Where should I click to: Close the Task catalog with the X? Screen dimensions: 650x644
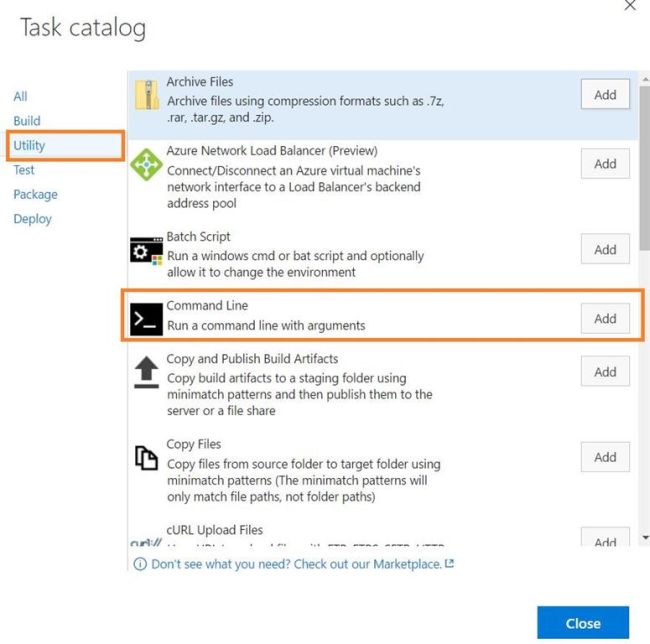(x=630, y=6)
